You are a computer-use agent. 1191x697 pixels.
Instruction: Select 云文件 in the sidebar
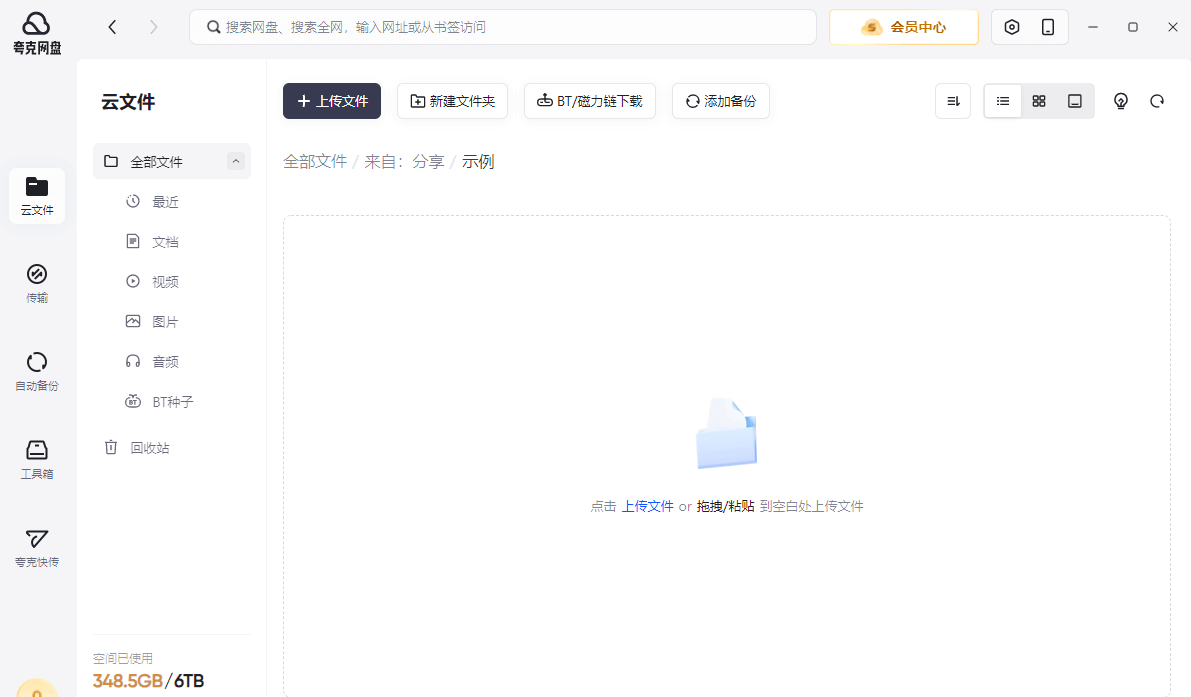coord(36,196)
